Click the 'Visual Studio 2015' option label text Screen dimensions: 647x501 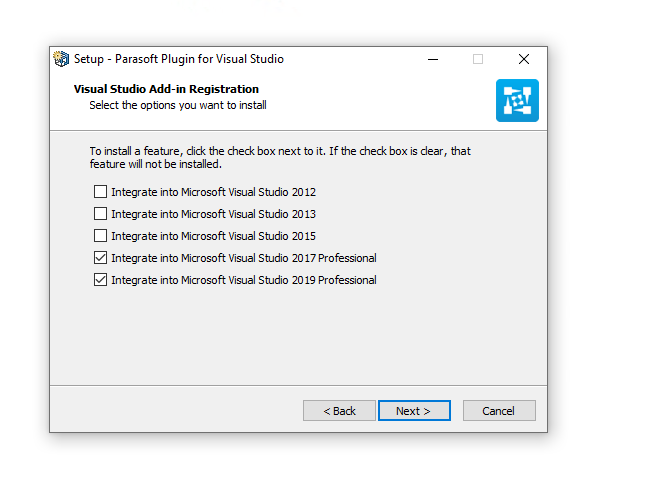[x=213, y=236]
